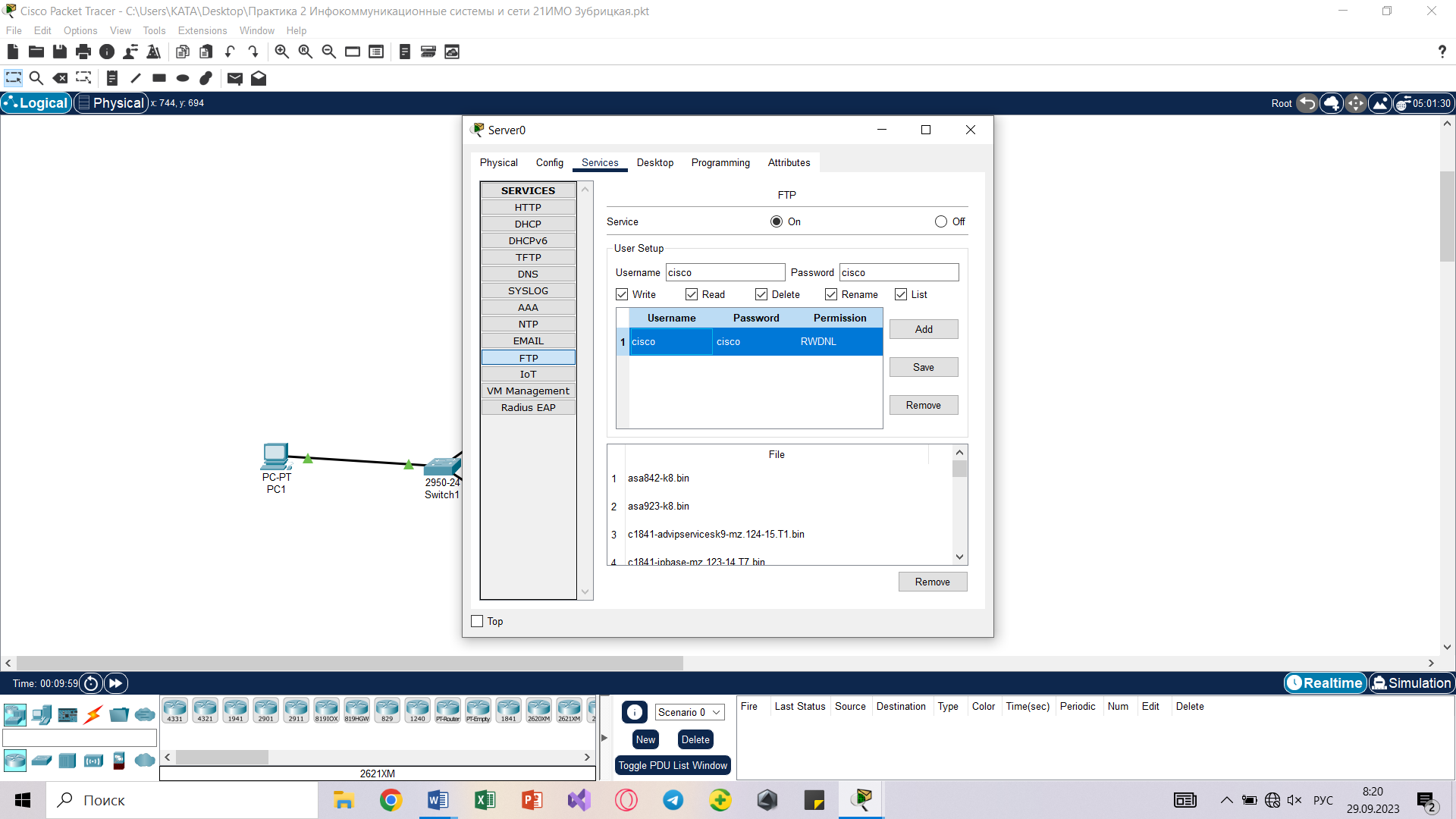The height and width of the screenshot is (819, 1456).
Task: Open the Scenario info icon
Action: (x=635, y=712)
